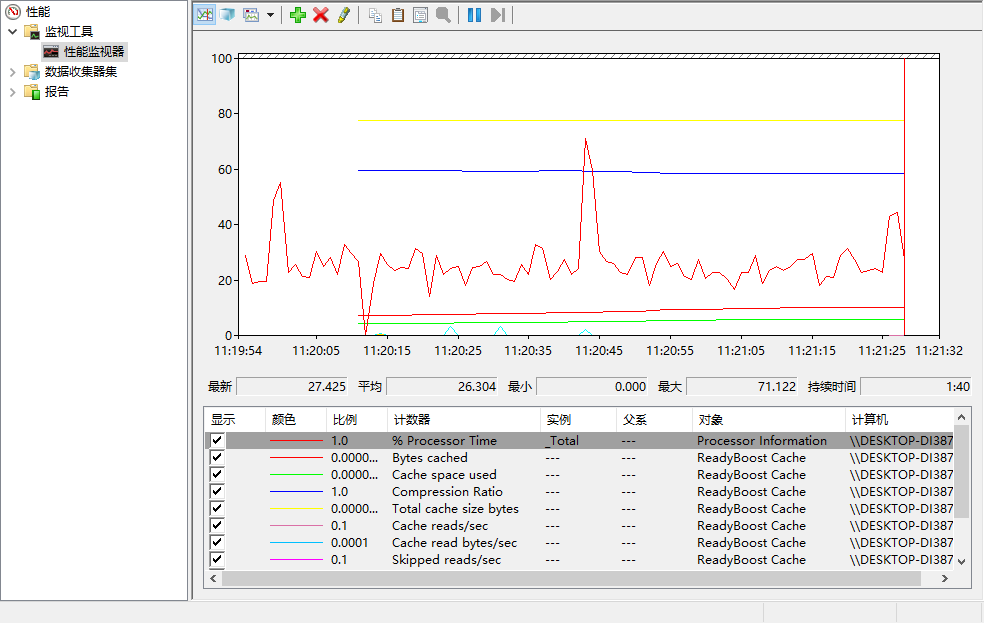Viewport: 984px width, 623px height.
Task: Click View Current Activity toolbar icon
Action: coord(205,14)
